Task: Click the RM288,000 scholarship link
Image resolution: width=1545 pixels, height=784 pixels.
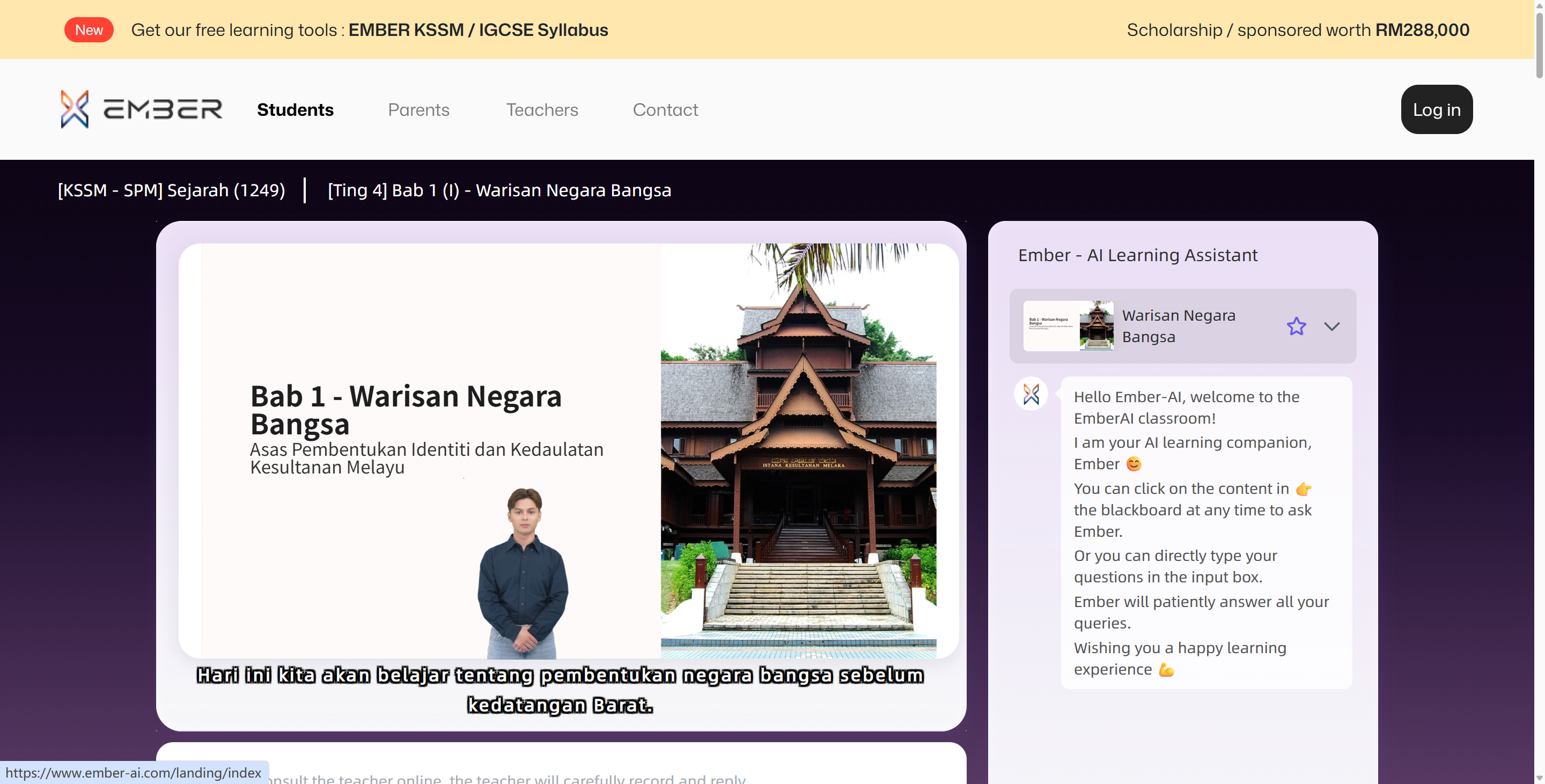Action: (1422, 30)
